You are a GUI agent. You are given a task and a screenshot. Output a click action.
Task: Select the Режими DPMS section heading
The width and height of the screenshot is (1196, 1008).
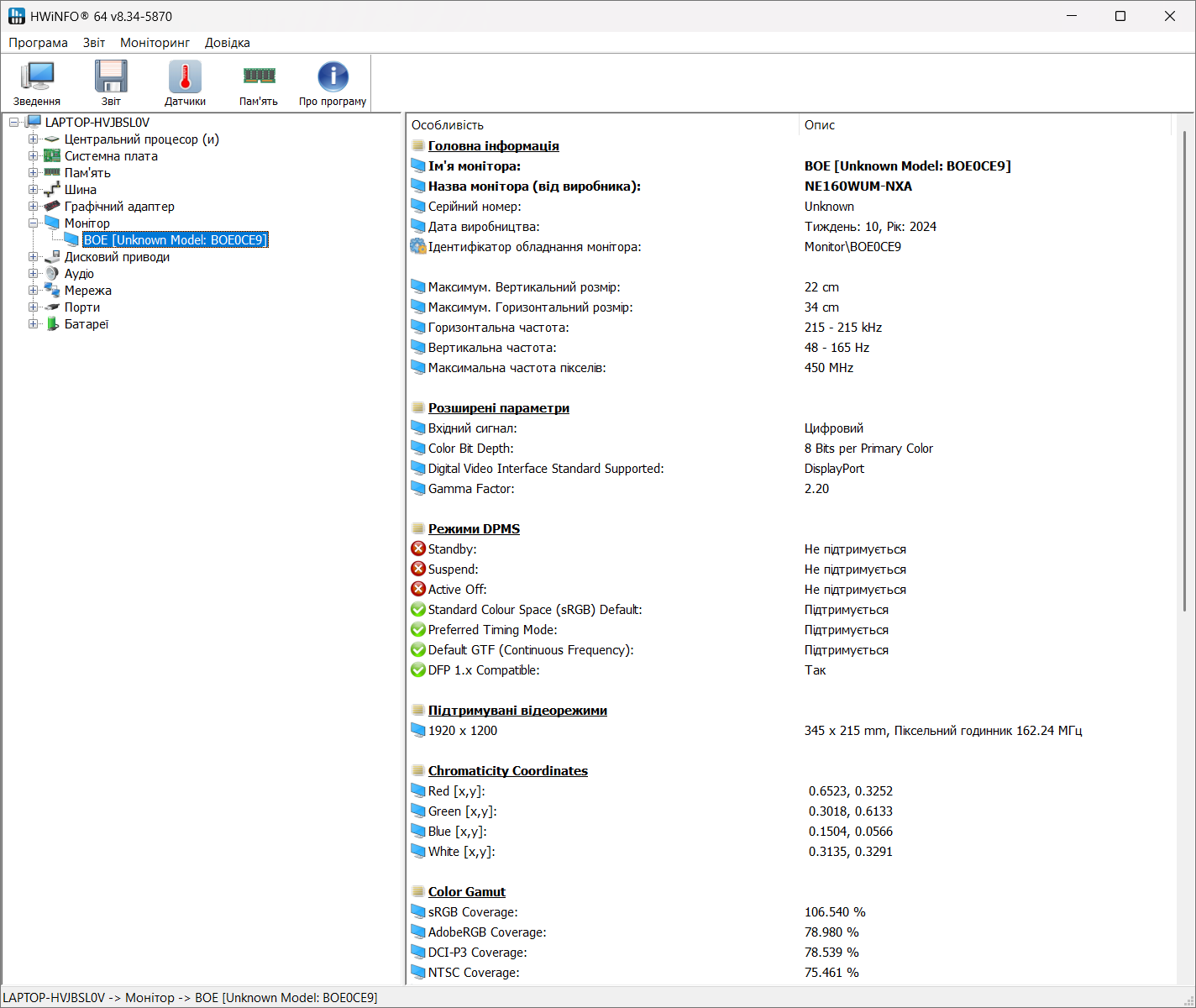pyautogui.click(x=474, y=529)
